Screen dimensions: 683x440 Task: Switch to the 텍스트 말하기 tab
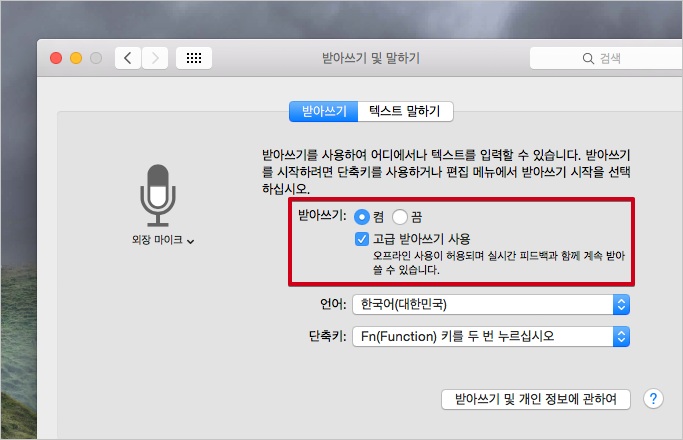tap(405, 112)
